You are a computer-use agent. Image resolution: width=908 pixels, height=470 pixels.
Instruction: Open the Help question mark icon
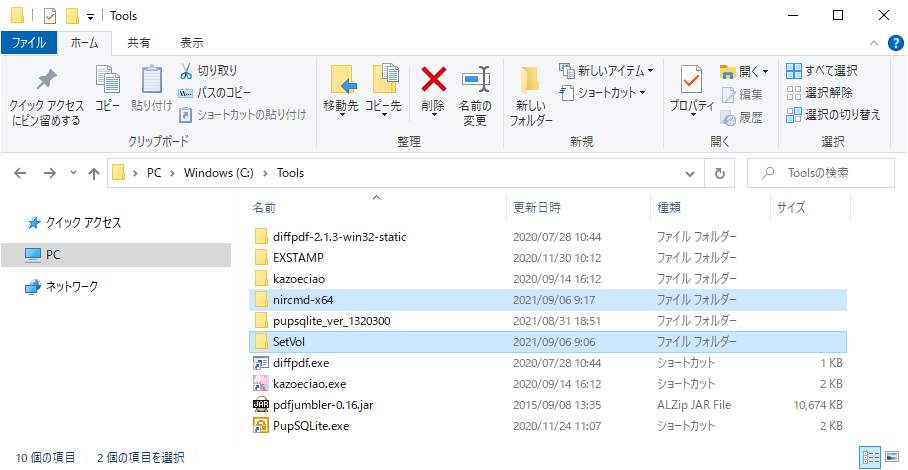[x=896, y=43]
